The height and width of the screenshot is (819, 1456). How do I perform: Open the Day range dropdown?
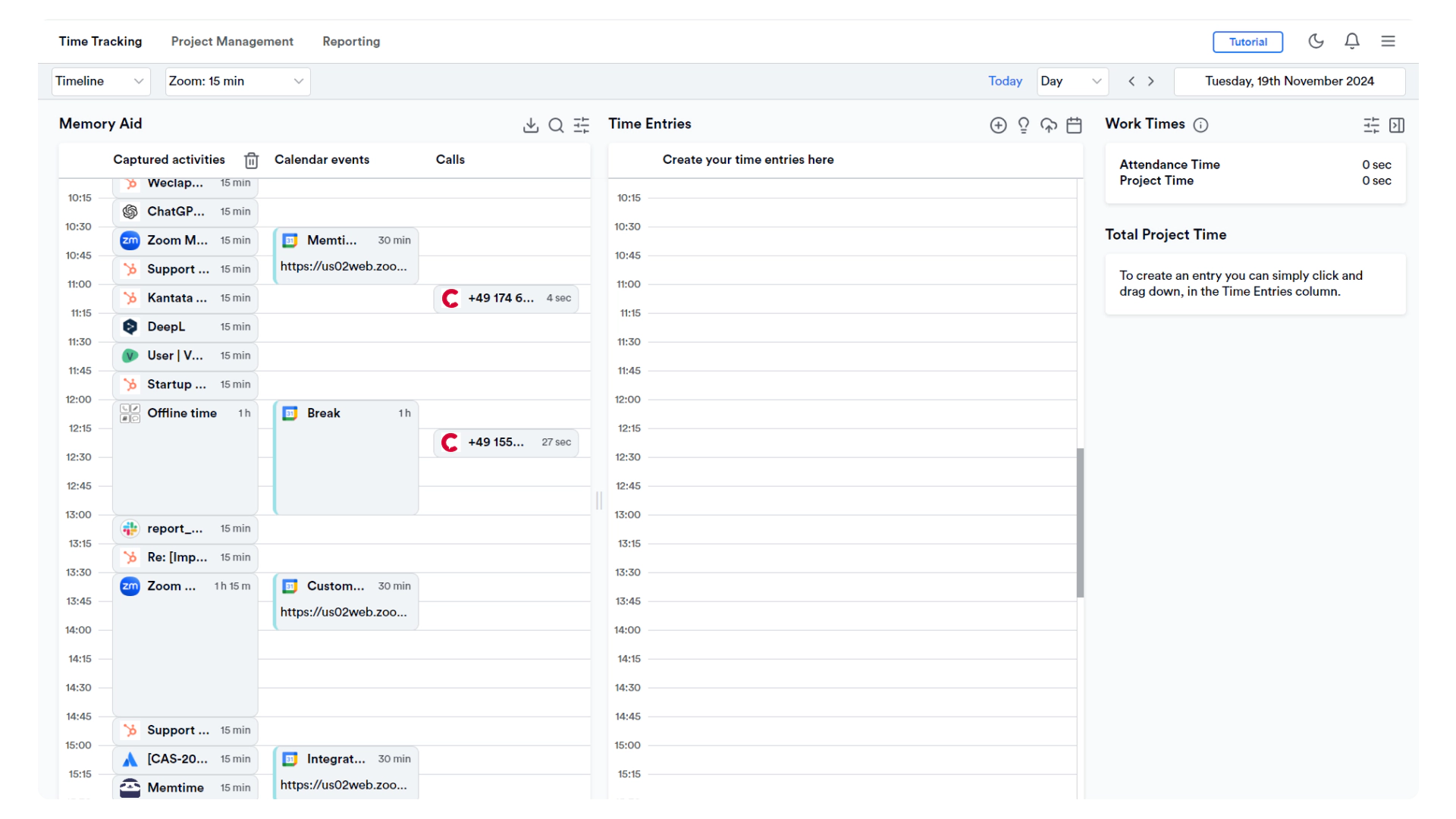coord(1072,81)
